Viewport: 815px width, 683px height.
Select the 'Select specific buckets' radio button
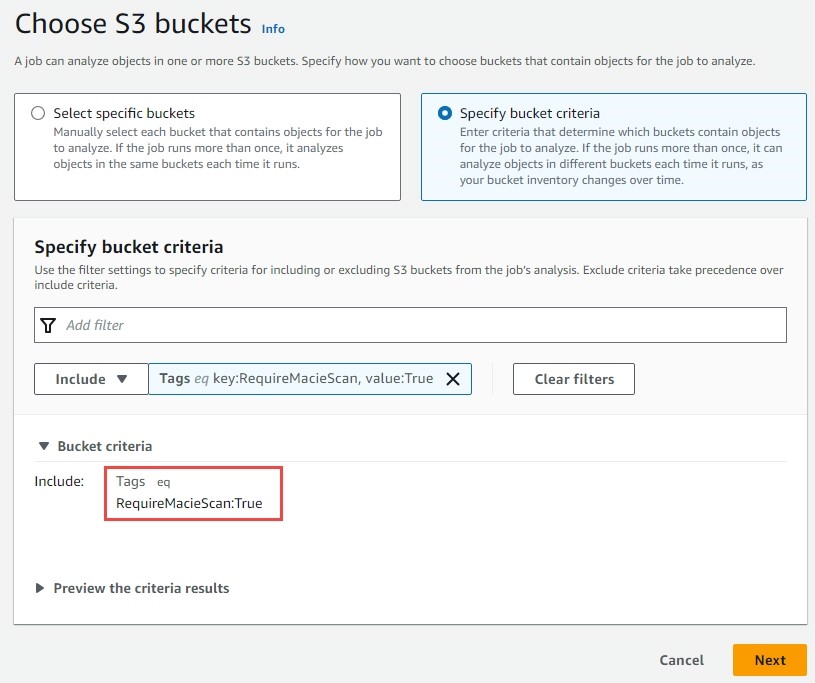(38, 113)
